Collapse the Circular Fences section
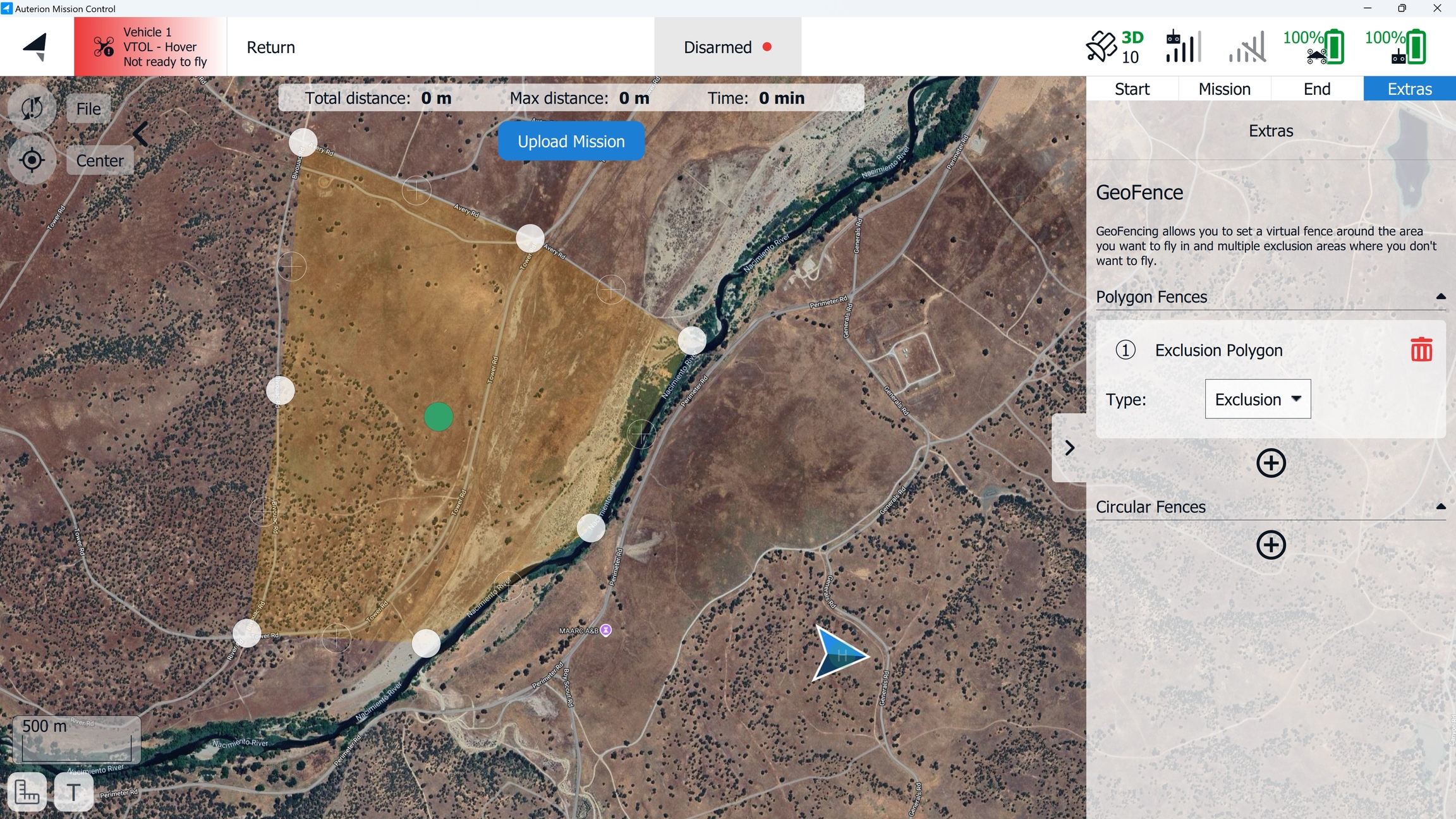 [1440, 506]
